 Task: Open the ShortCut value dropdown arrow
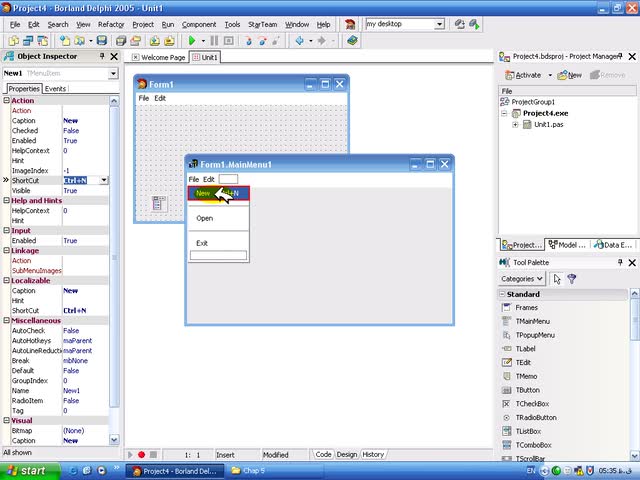point(104,180)
